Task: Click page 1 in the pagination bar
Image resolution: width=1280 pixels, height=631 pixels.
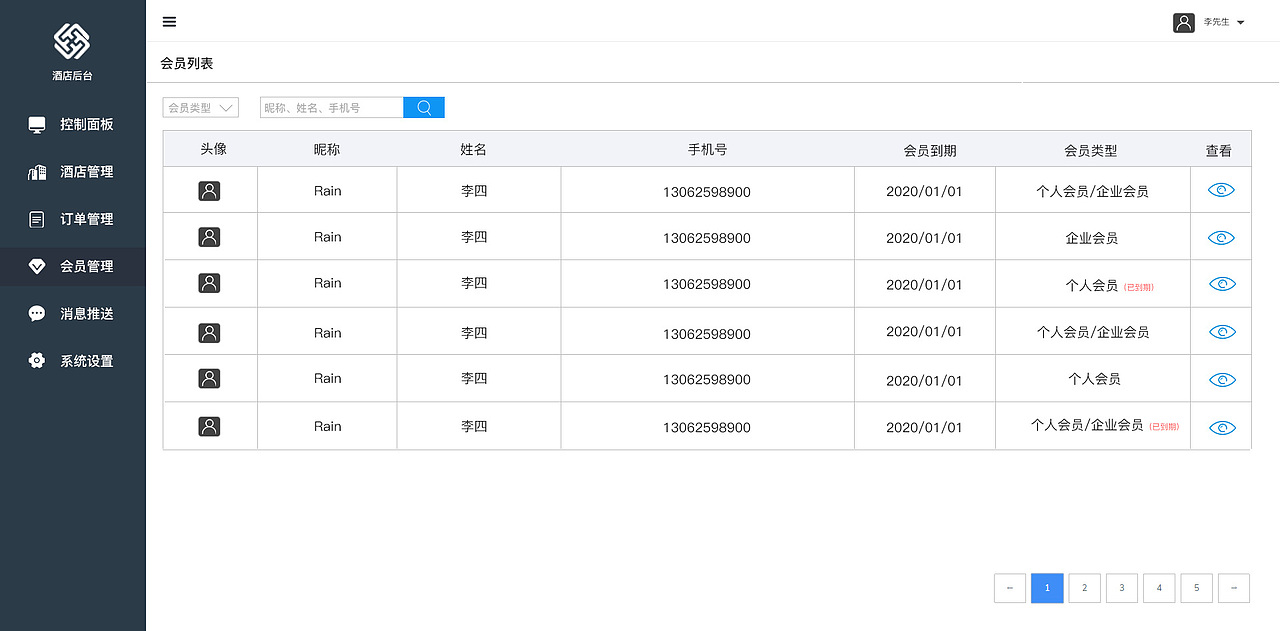Action: coord(1046,588)
